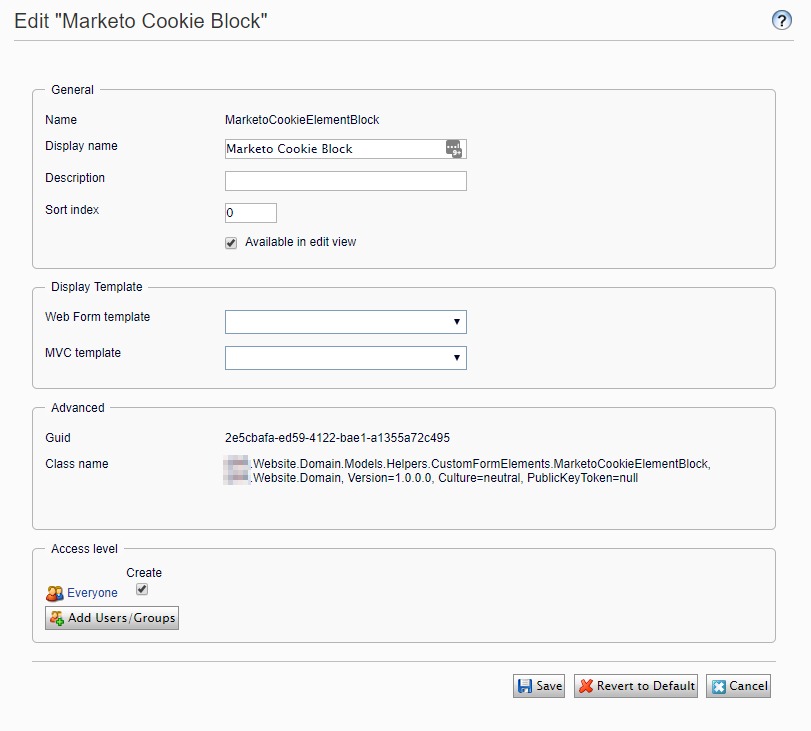Focus the Display name text field
The height and width of the screenshot is (731, 811).
(333, 149)
